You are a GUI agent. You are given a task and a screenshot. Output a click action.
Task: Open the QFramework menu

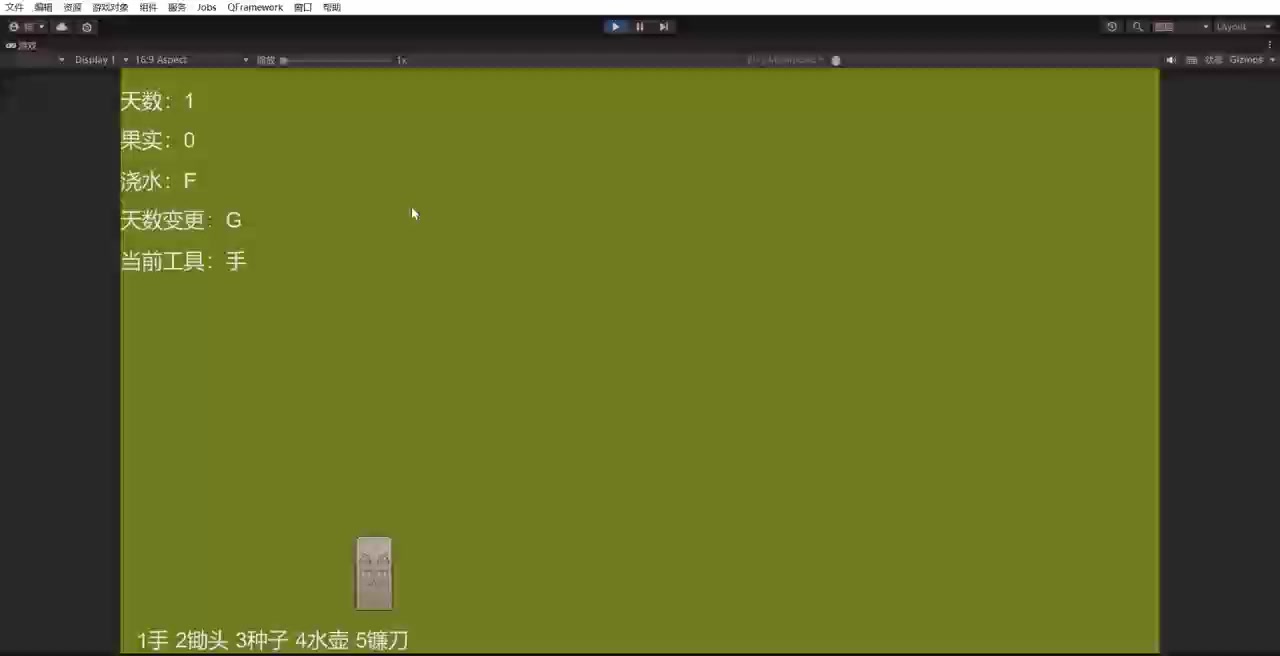coord(255,7)
